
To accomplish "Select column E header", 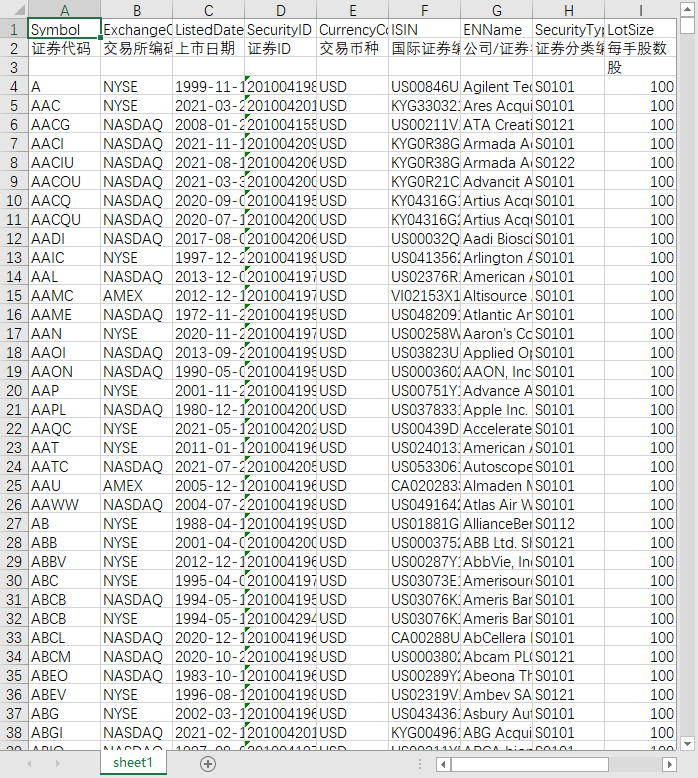I will [x=353, y=10].
